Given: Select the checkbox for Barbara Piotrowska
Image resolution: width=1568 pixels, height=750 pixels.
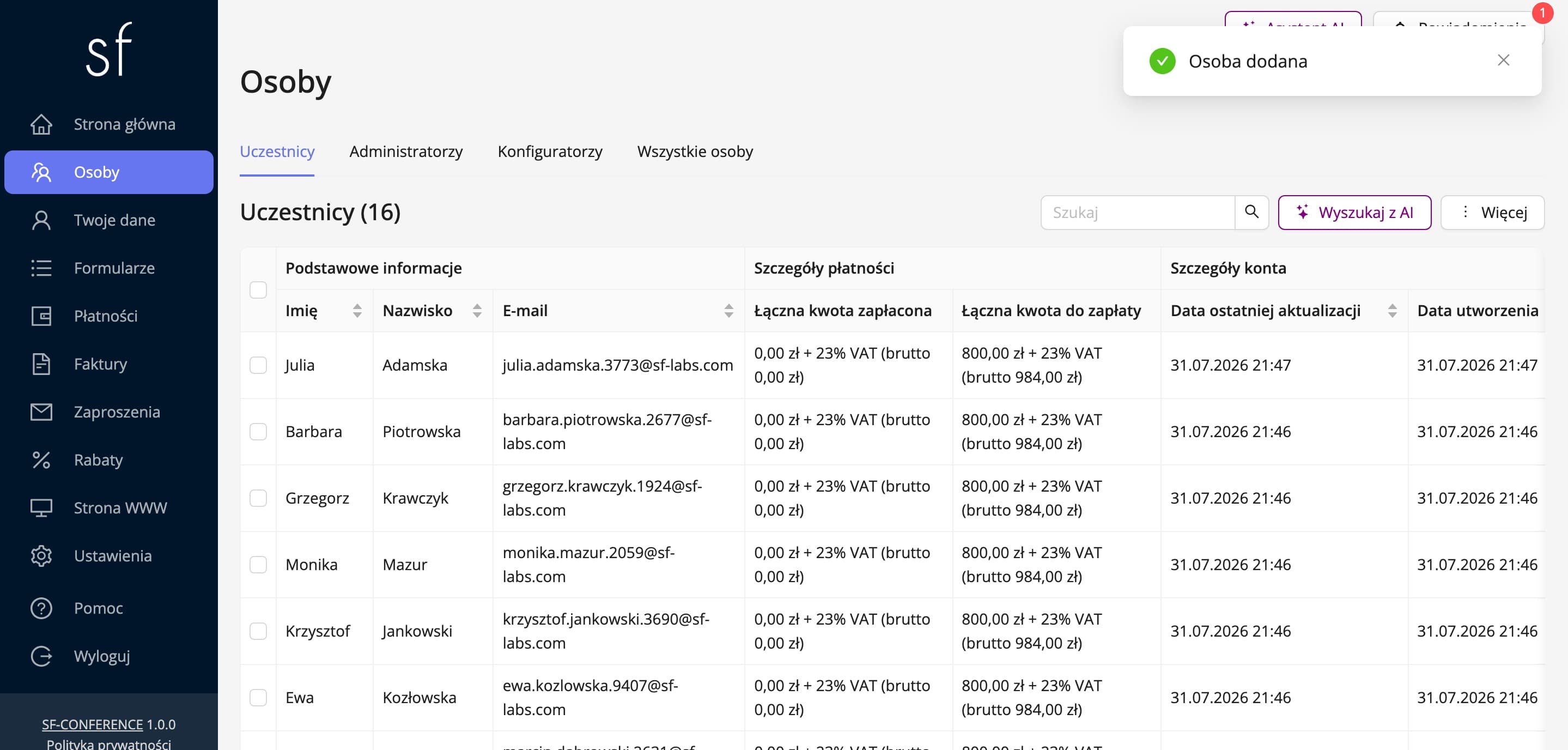Looking at the screenshot, I should pos(258,432).
